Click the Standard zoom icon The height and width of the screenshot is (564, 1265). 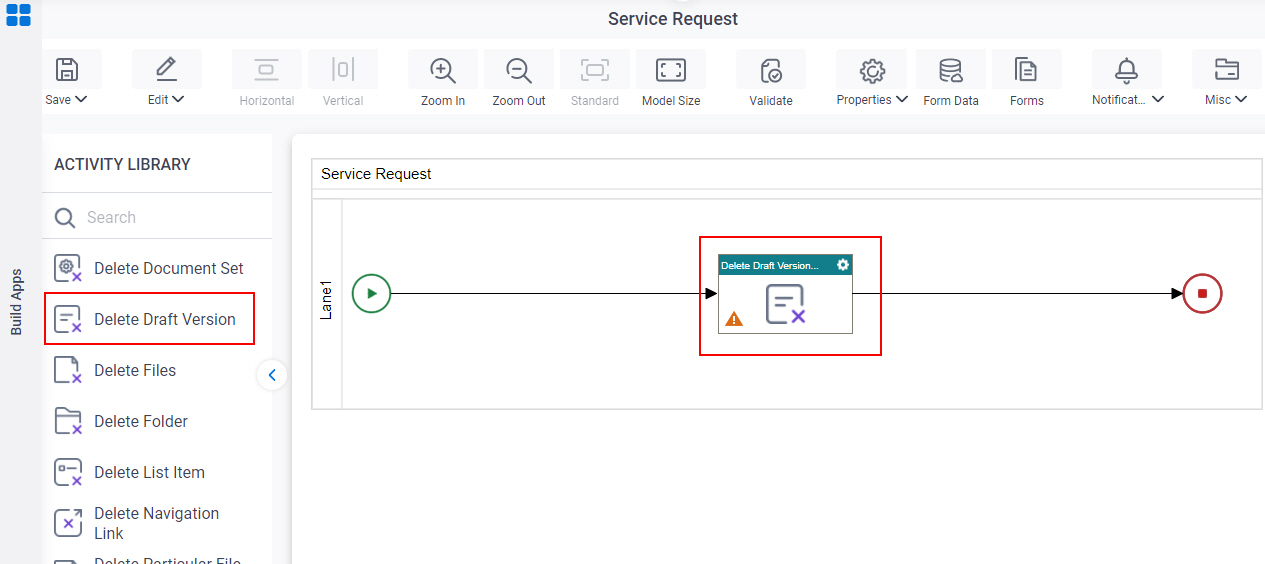pos(595,70)
